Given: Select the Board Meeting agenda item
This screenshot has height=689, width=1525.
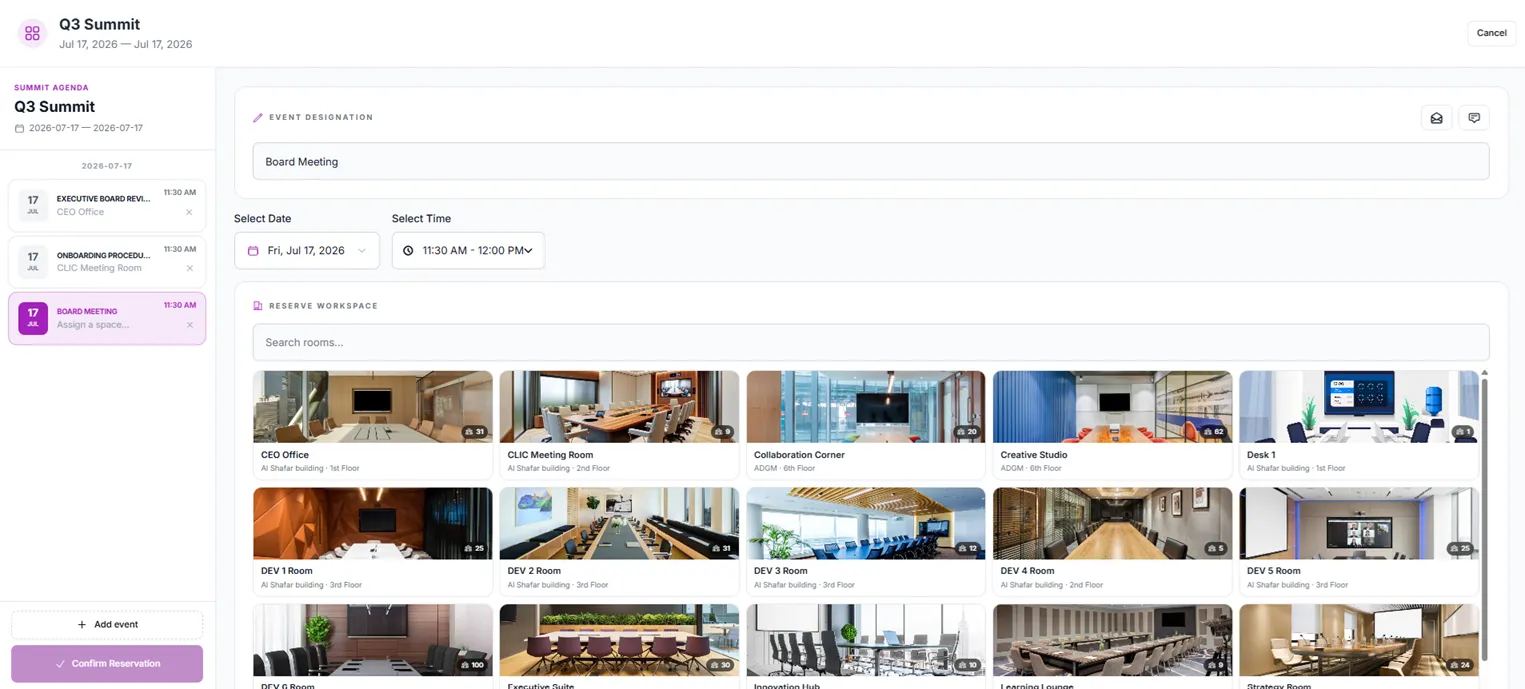Looking at the screenshot, I should click(x=107, y=318).
